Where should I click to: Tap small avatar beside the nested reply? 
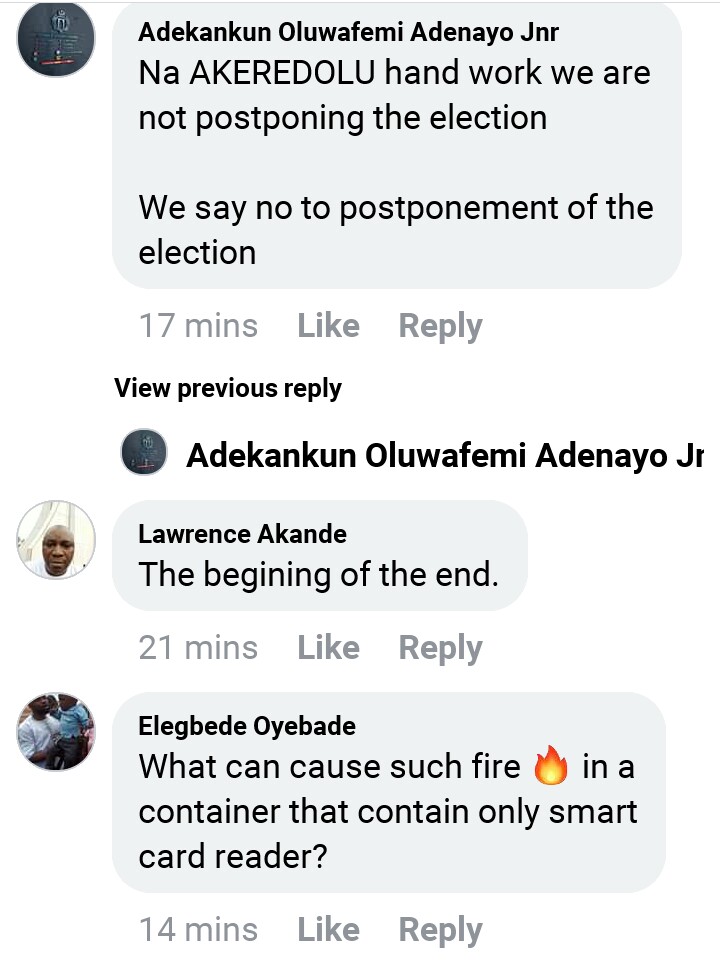[x=143, y=453]
